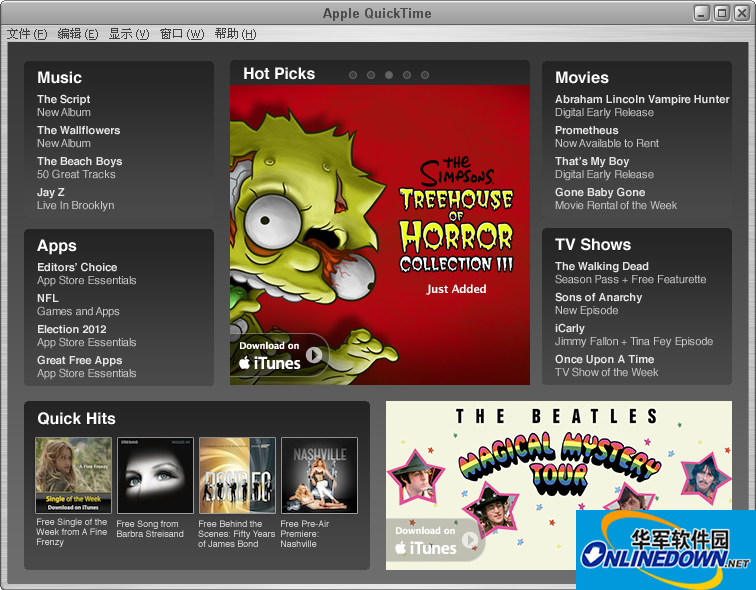Open Fifty Years of James Bond caption

click(x=236, y=534)
